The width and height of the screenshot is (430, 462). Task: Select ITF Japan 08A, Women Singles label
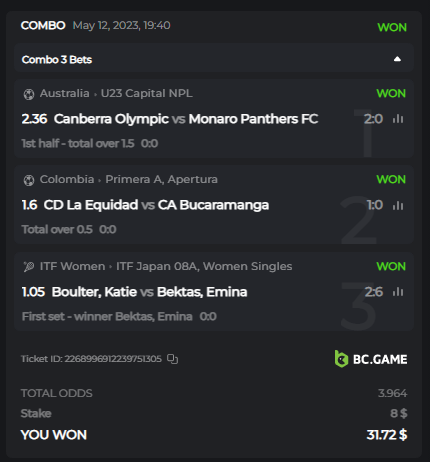tap(204, 266)
